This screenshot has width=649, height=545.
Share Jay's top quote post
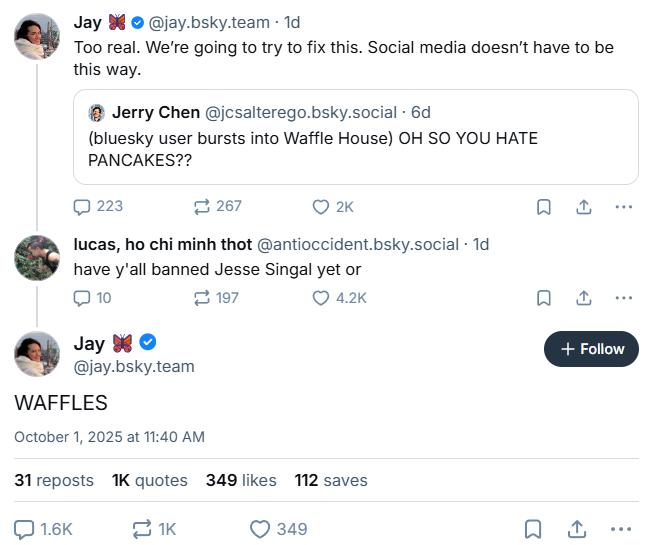tap(583, 207)
